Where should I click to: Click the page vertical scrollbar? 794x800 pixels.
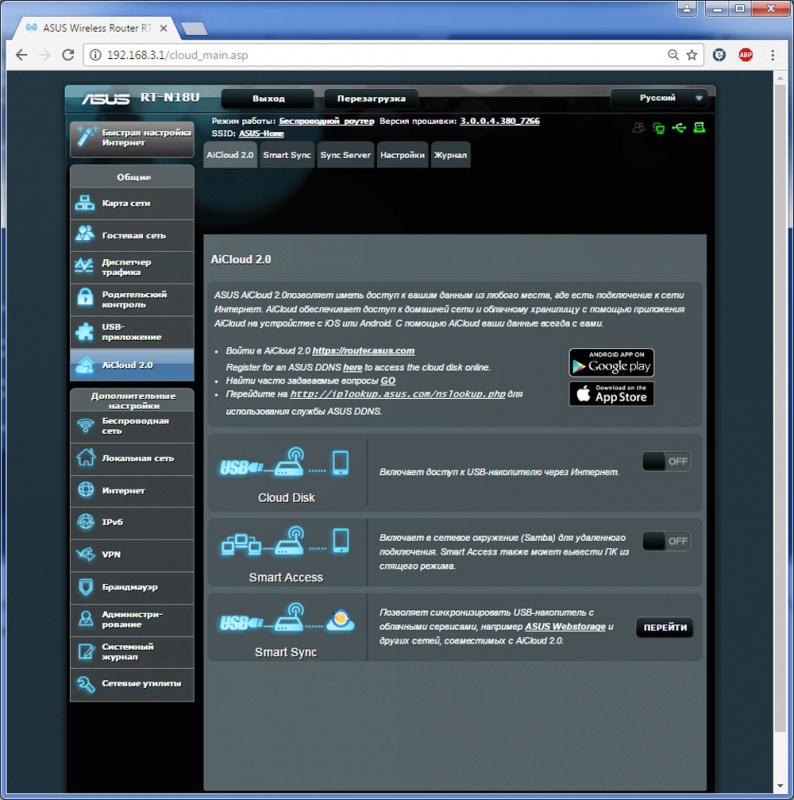point(780,408)
